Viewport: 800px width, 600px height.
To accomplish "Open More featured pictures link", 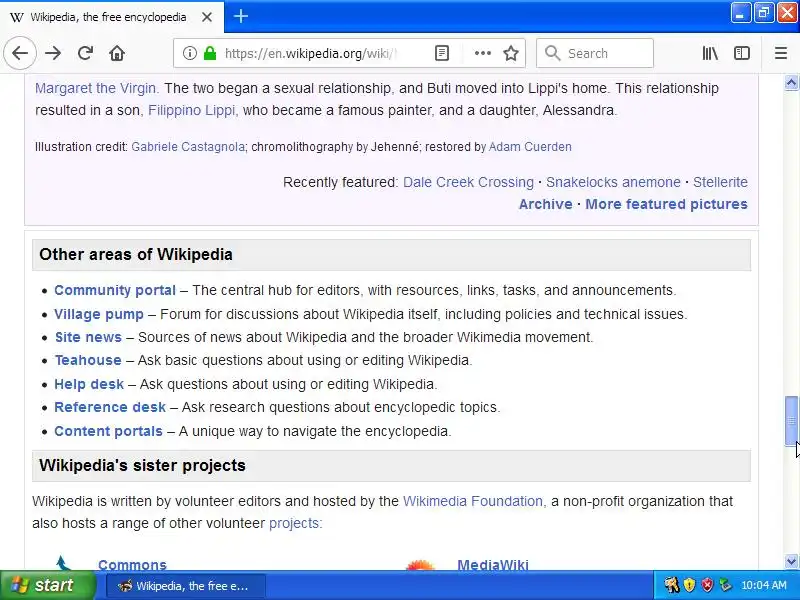I will [x=666, y=204].
